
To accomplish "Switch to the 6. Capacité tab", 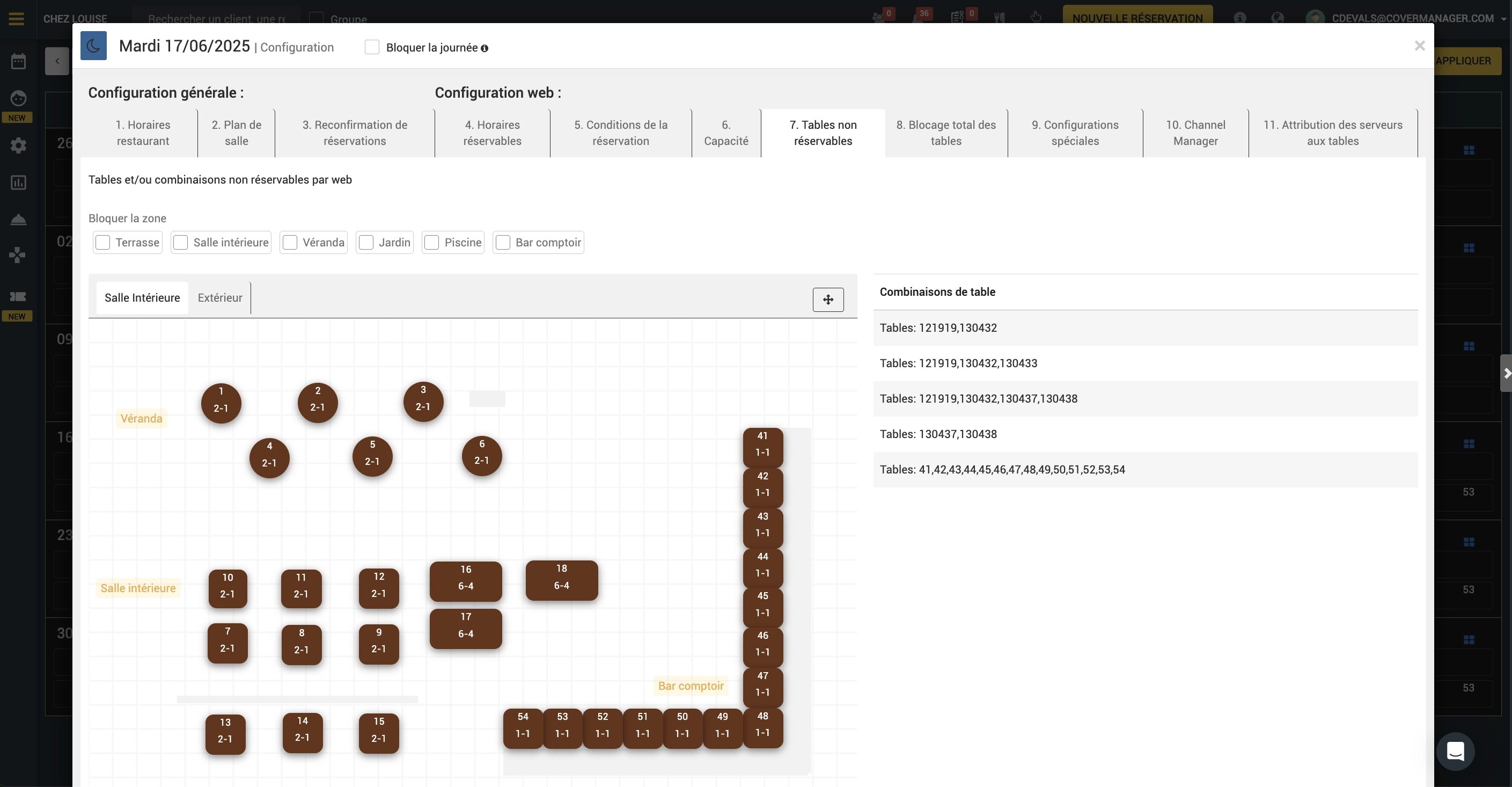I will point(725,133).
